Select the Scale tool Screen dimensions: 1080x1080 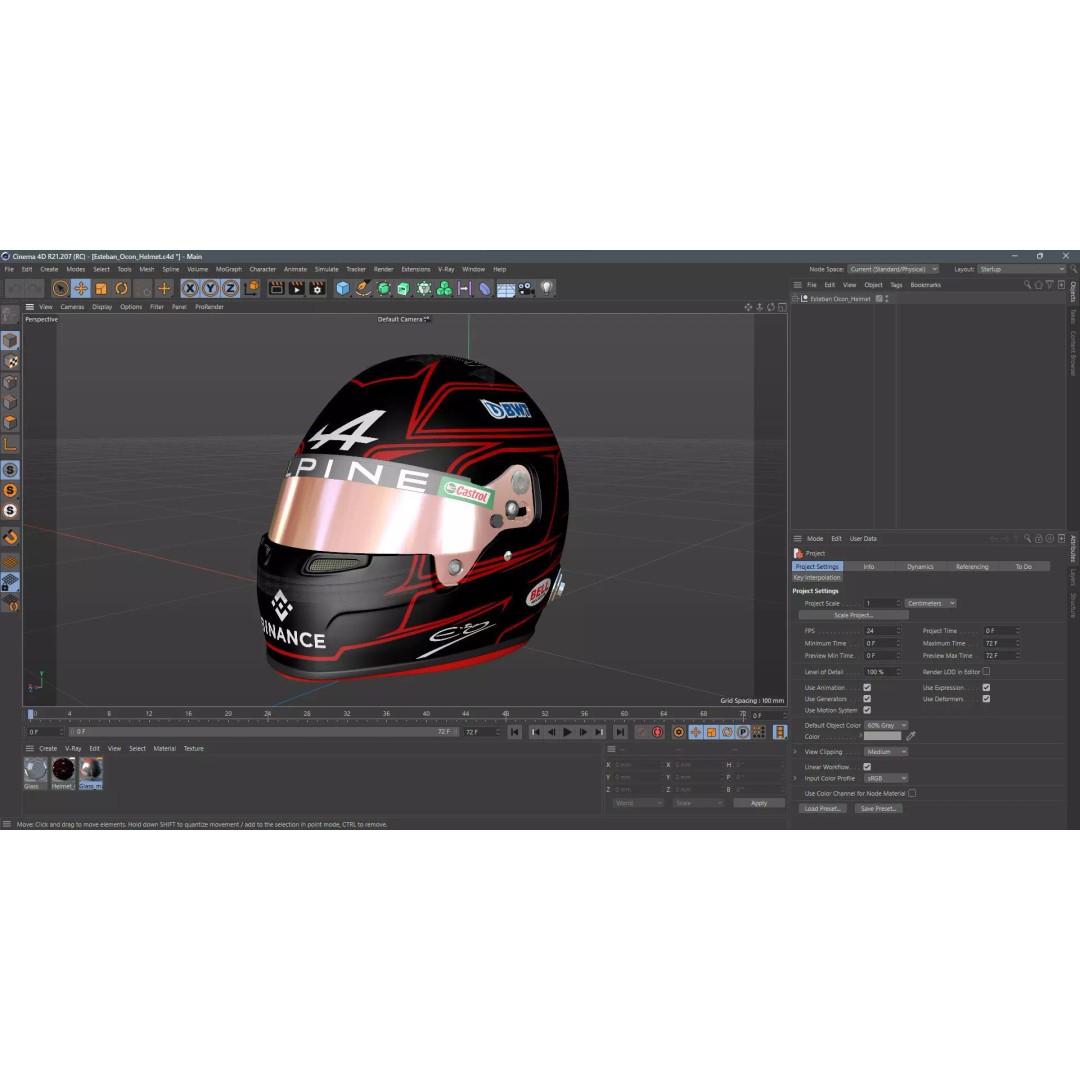point(100,289)
